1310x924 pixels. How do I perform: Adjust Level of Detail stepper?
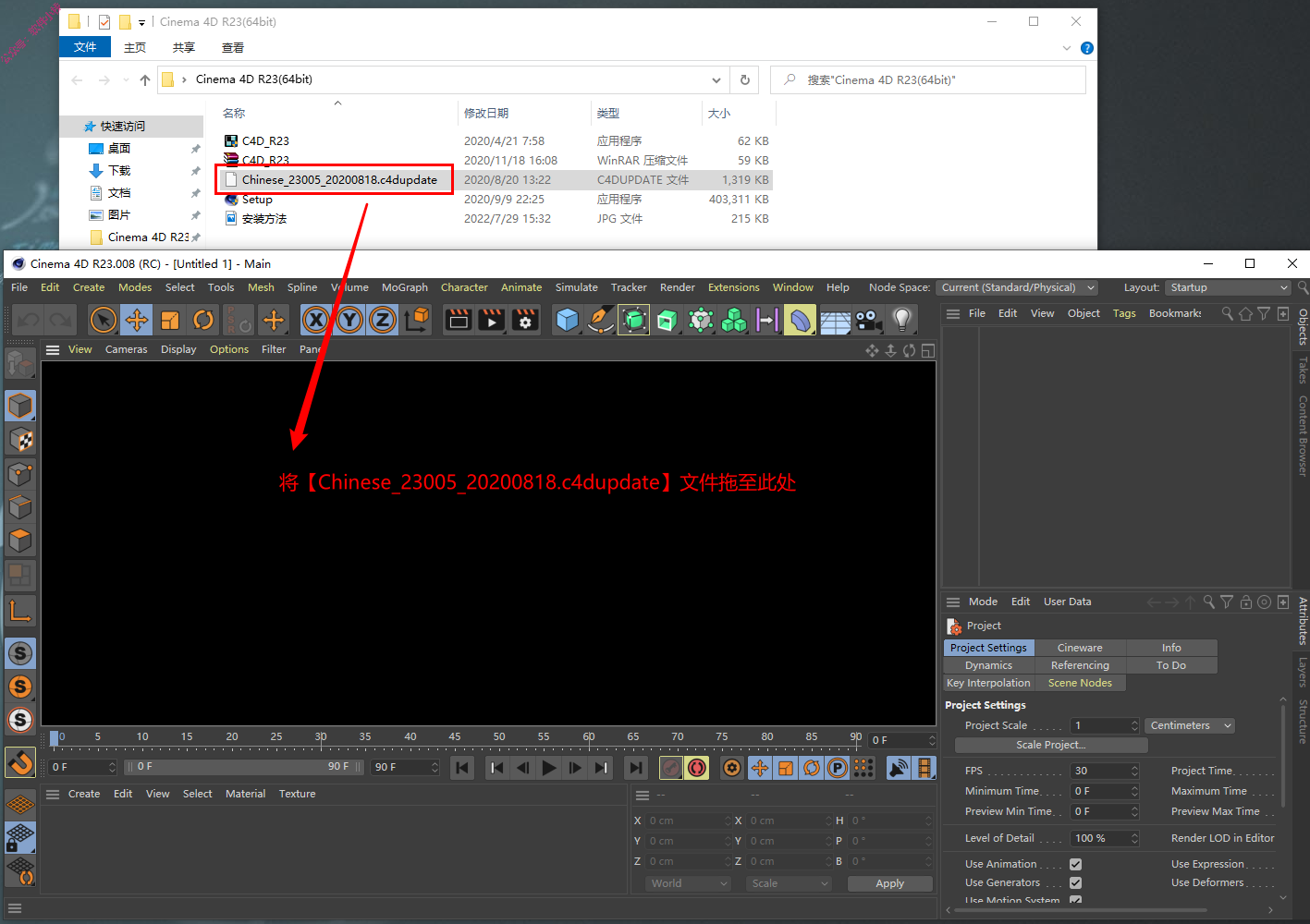(x=1134, y=838)
